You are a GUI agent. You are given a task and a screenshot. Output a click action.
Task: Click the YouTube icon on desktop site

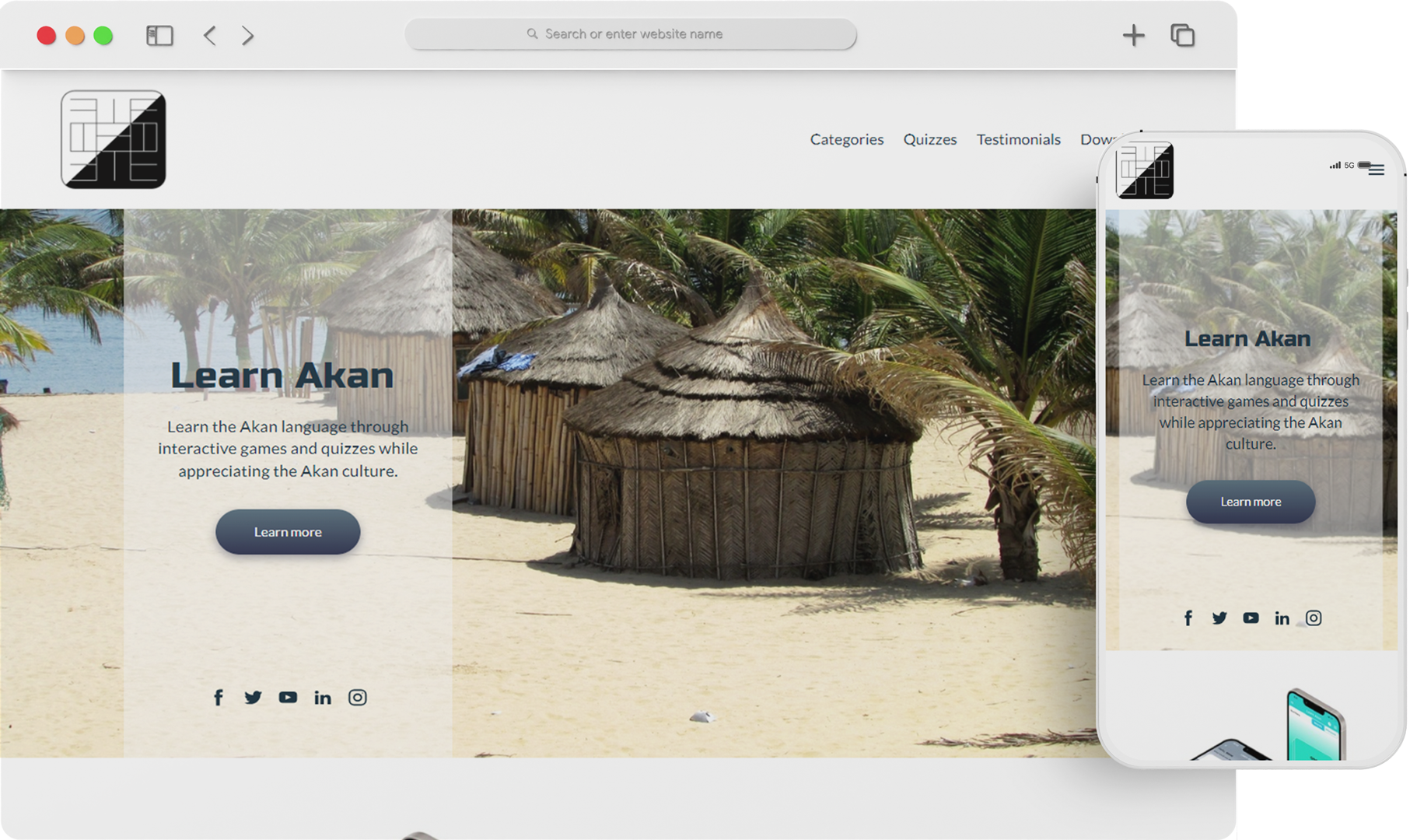coord(288,698)
